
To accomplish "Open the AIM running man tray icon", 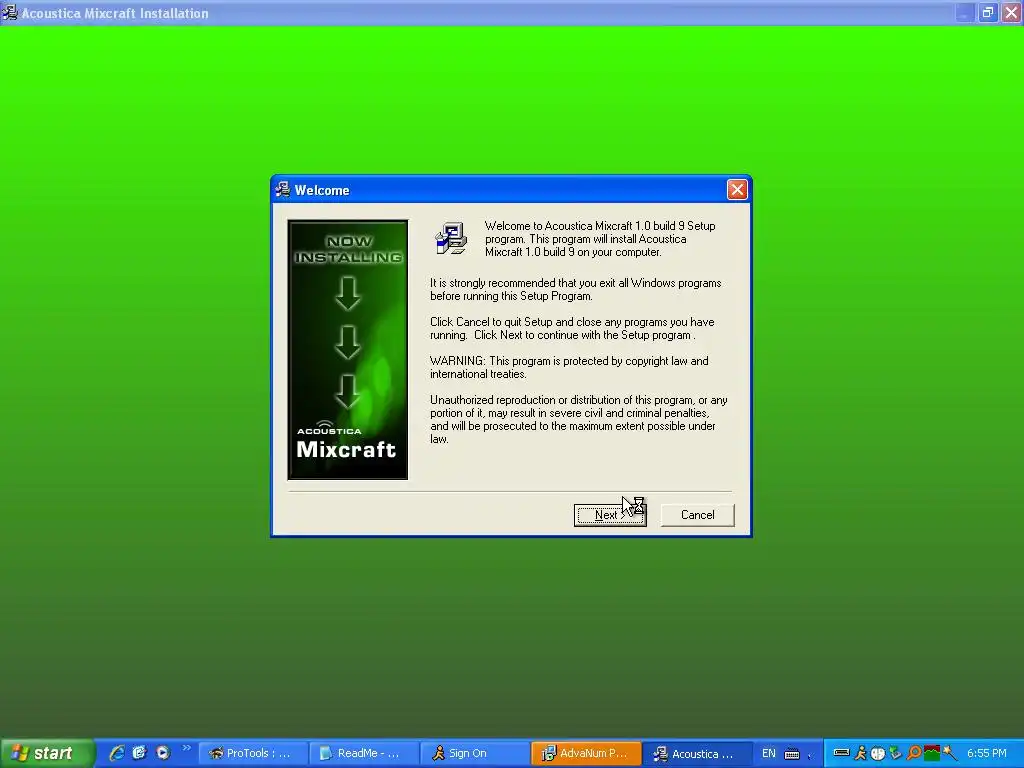I will [x=861, y=754].
